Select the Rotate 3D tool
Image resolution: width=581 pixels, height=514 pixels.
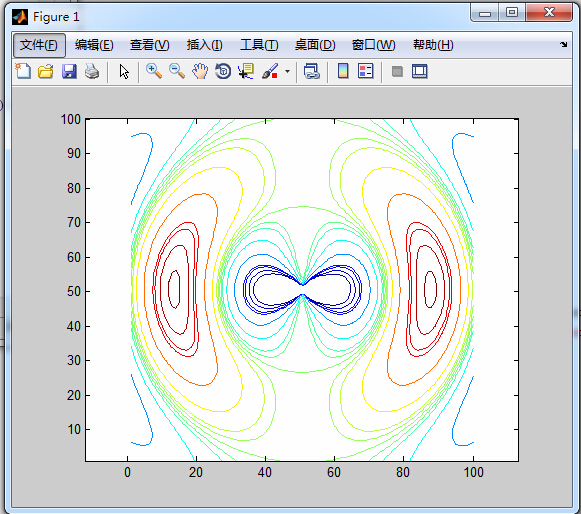223,71
